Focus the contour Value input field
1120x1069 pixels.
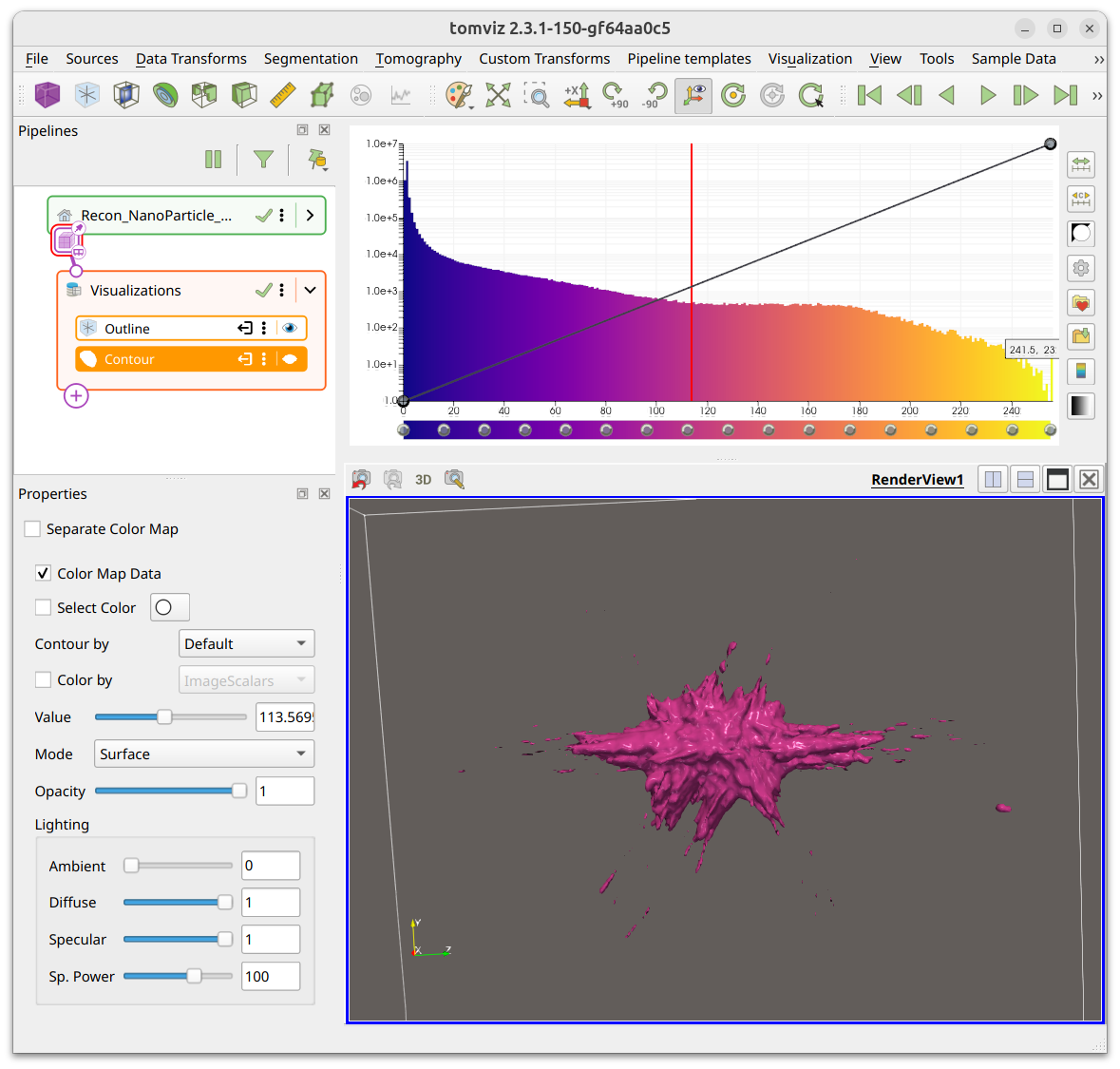click(x=285, y=716)
